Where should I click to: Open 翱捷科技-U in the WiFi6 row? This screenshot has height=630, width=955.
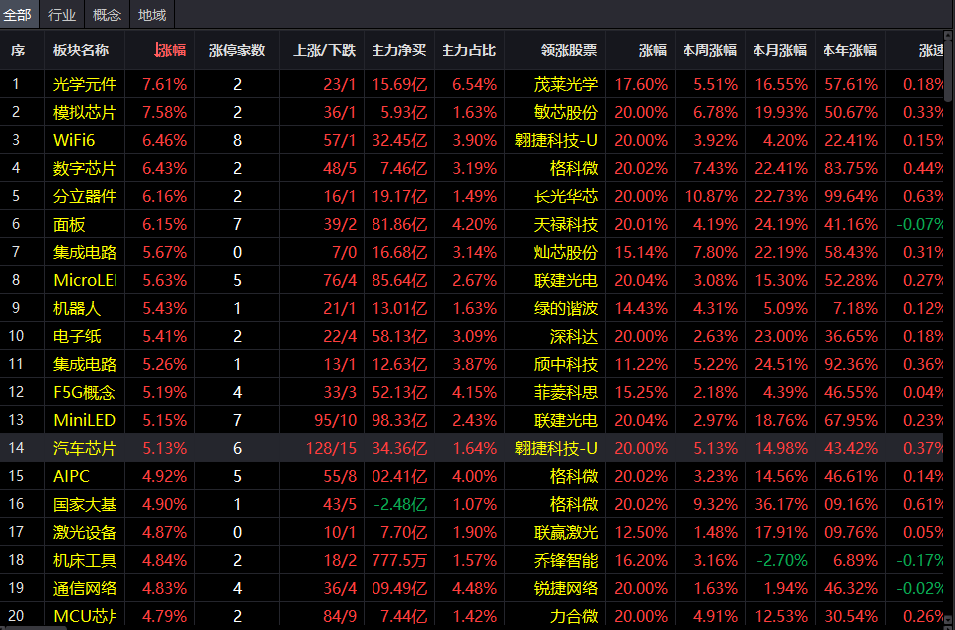pyautogui.click(x=556, y=140)
